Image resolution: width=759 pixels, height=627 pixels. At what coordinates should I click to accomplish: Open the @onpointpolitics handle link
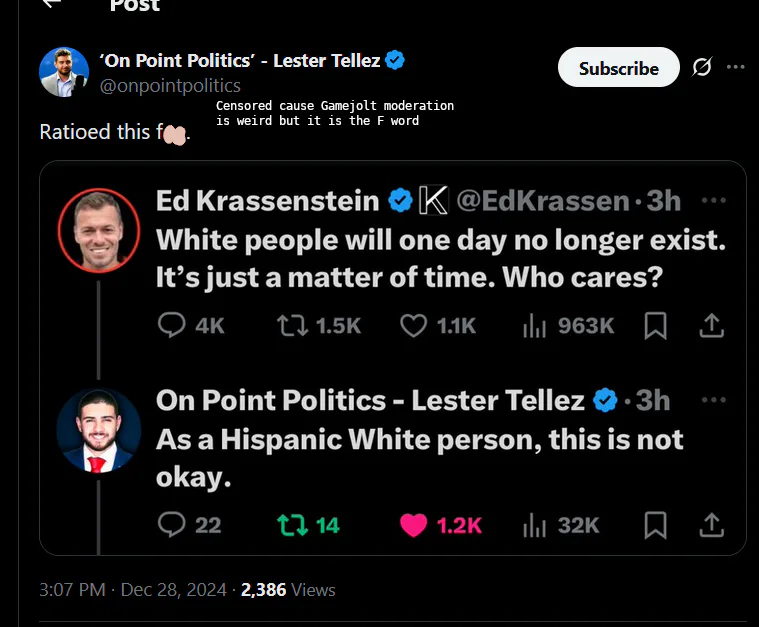coord(170,86)
